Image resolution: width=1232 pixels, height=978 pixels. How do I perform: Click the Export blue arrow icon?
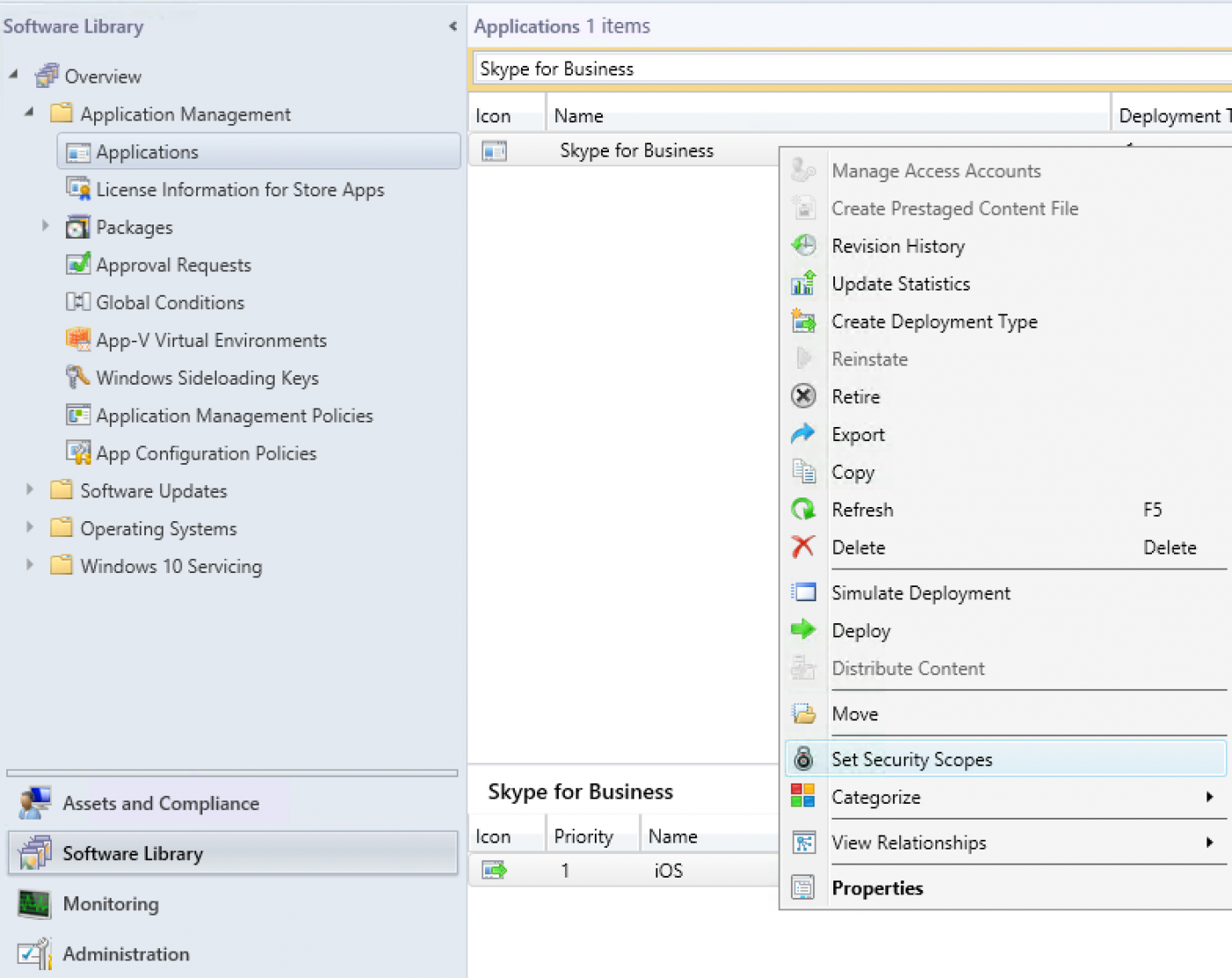point(803,434)
